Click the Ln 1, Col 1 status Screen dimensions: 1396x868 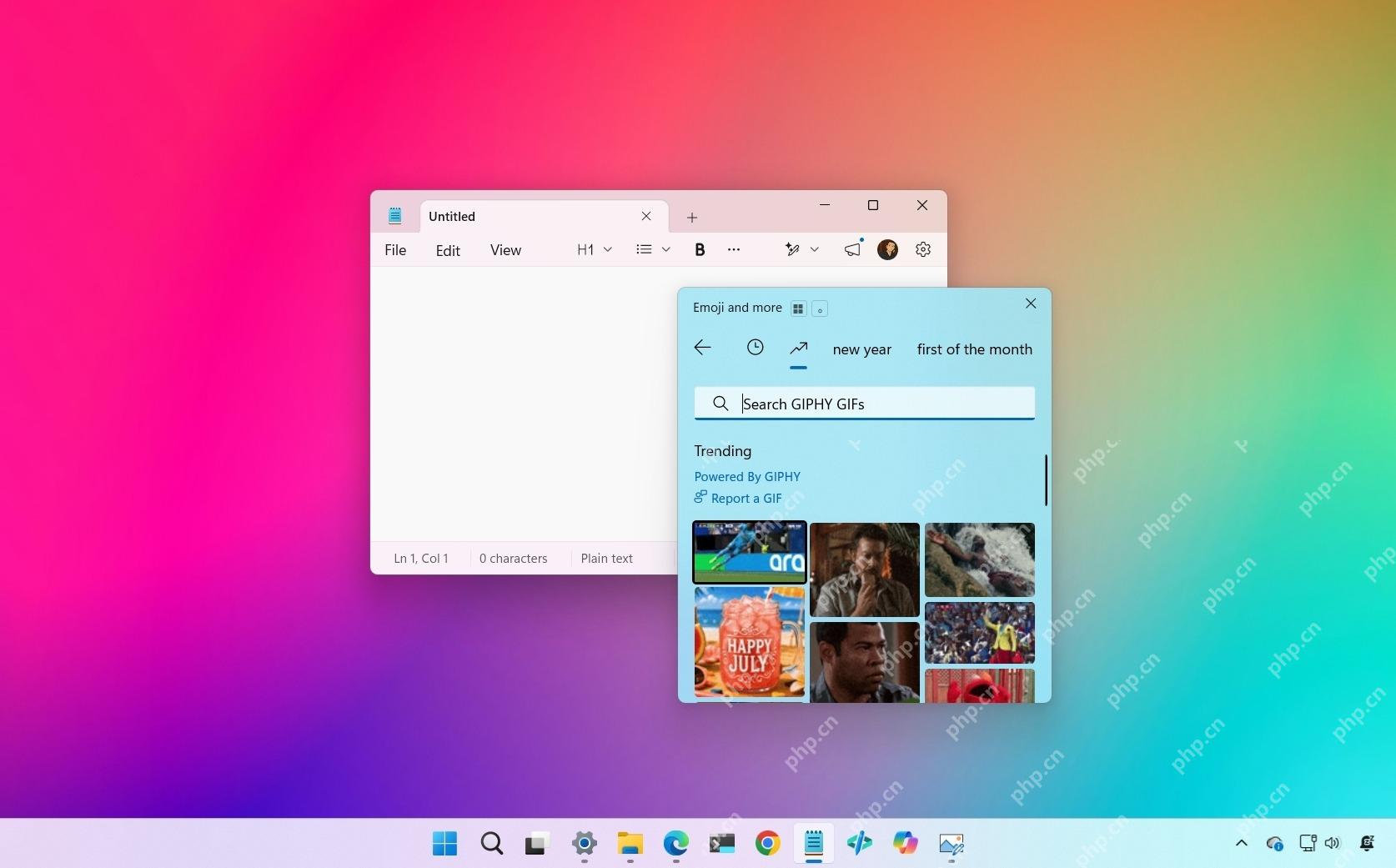[421, 559]
